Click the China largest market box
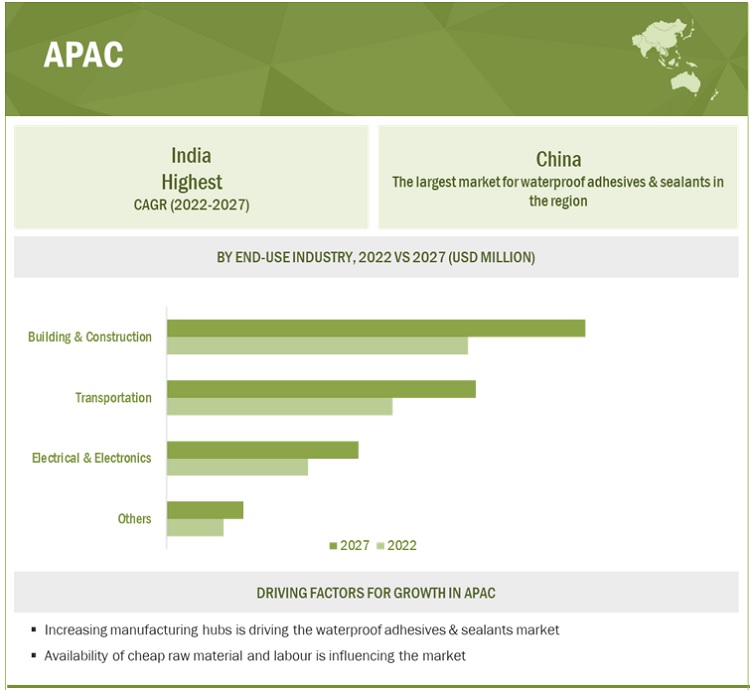750x690 pixels. pos(558,179)
